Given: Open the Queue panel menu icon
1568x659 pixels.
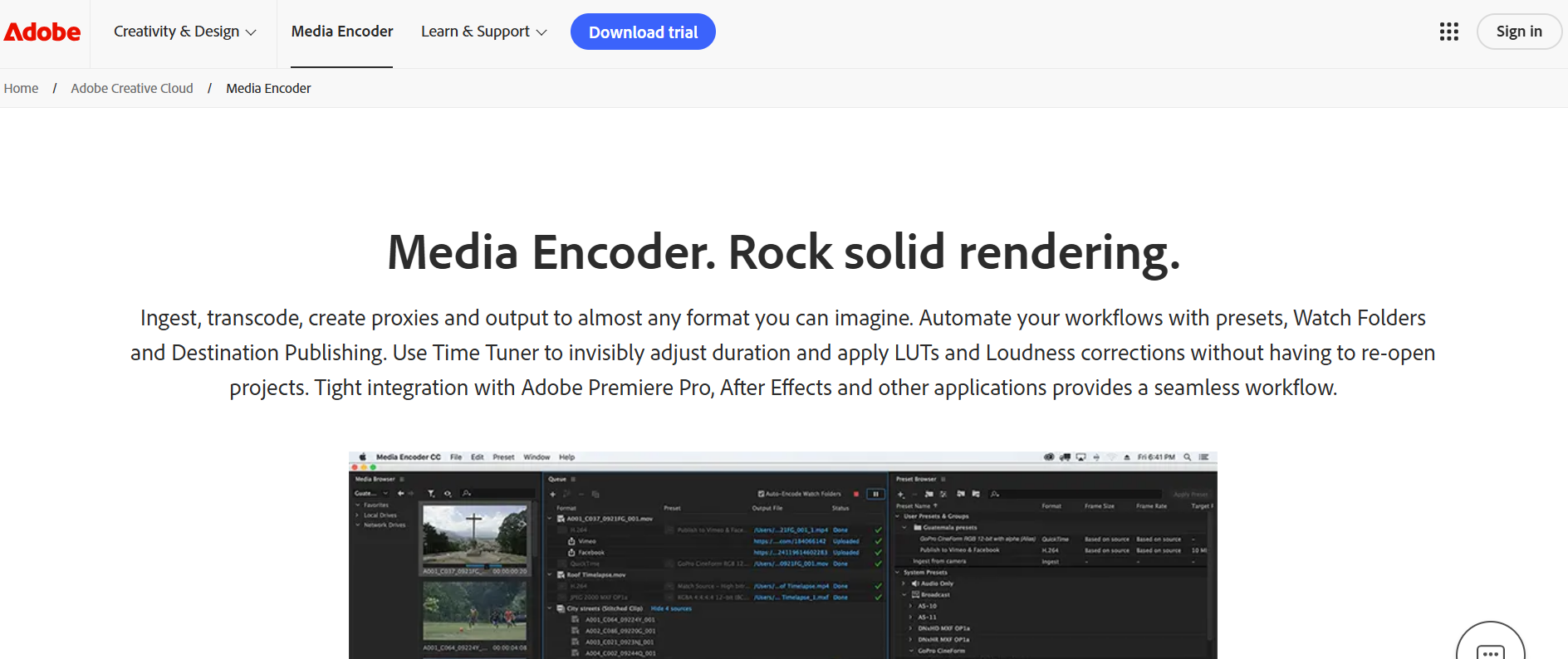Looking at the screenshot, I should 573,479.
